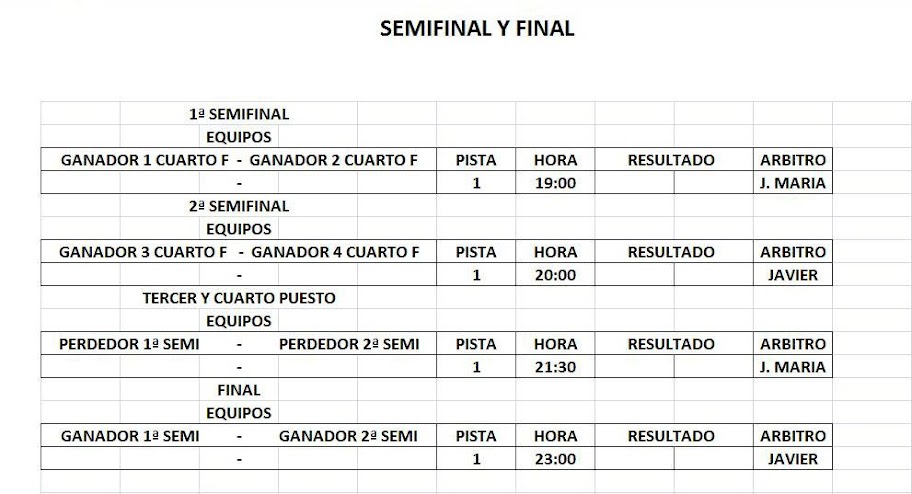
Task: Click the "SEMIFINAL Y FINAL" title
Action: click(x=477, y=29)
